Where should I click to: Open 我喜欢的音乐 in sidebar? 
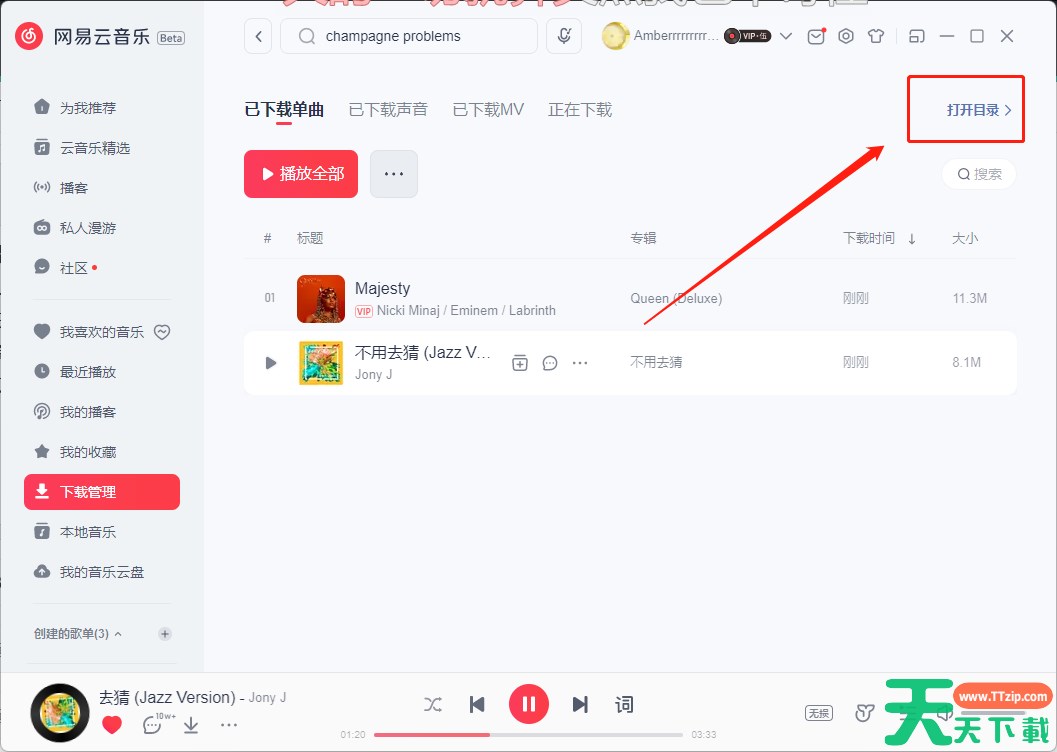pos(89,332)
